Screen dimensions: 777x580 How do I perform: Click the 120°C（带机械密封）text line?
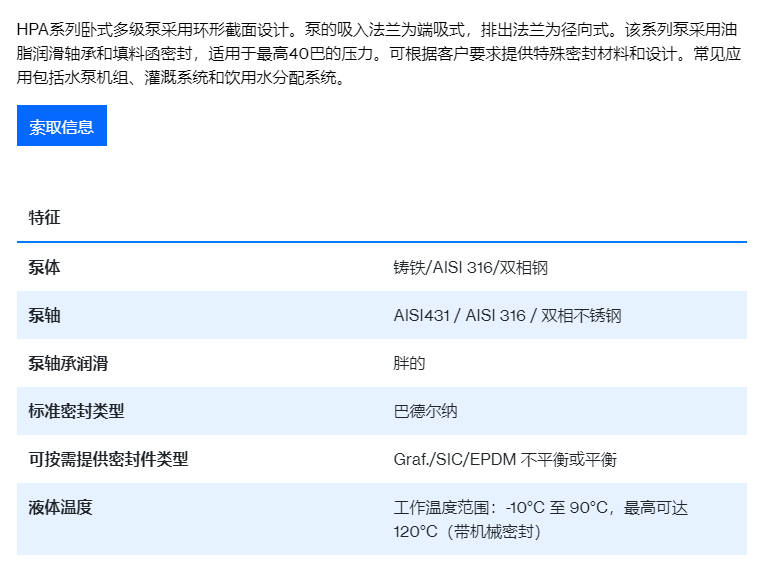tap(467, 531)
